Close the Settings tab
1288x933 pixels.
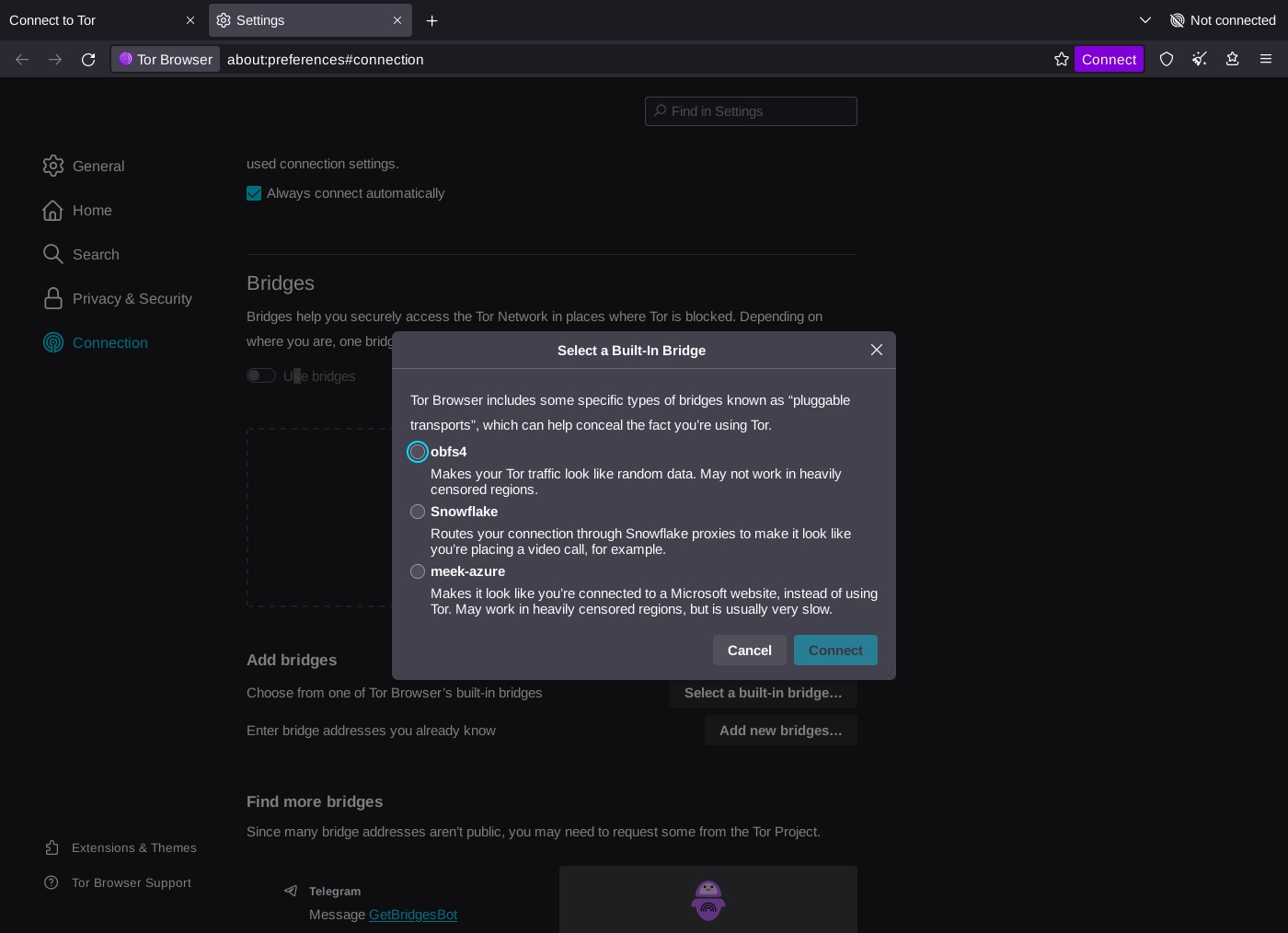pyautogui.click(x=397, y=20)
